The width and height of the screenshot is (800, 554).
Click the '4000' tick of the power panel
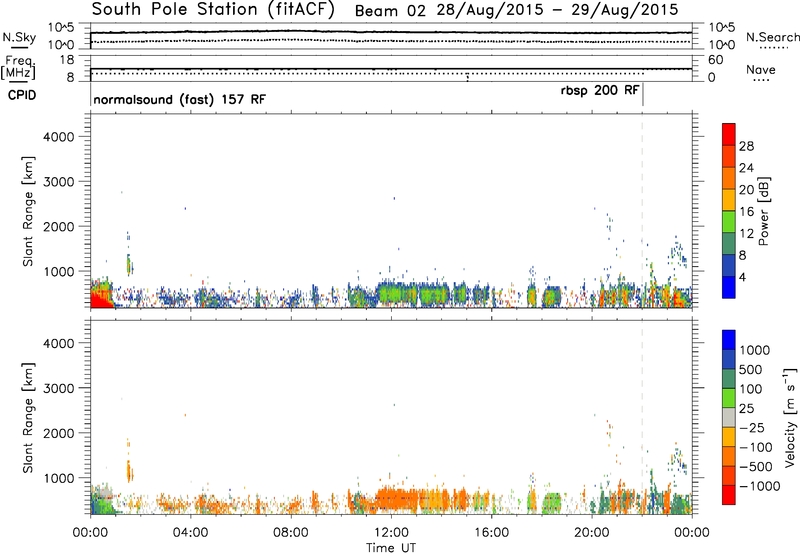pyautogui.click(x=59, y=137)
